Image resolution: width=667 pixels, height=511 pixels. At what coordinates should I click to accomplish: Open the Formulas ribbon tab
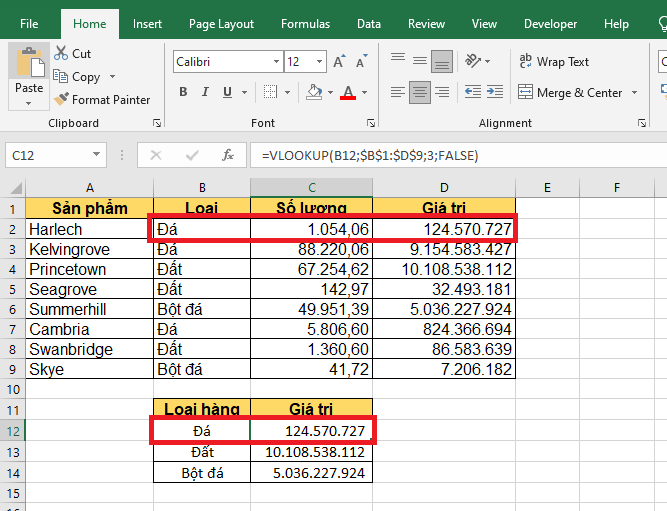pos(305,24)
